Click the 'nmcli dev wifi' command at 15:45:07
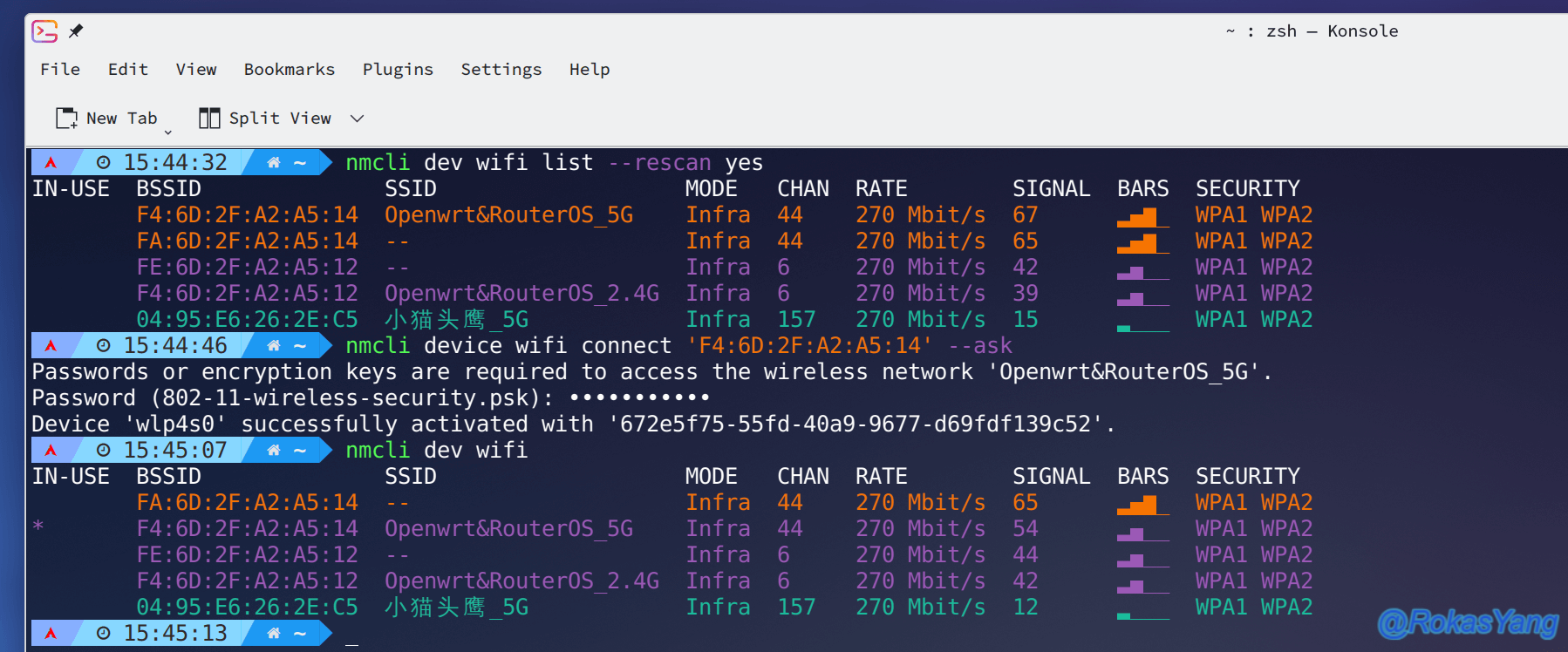The height and width of the screenshot is (652, 1568). click(x=437, y=450)
